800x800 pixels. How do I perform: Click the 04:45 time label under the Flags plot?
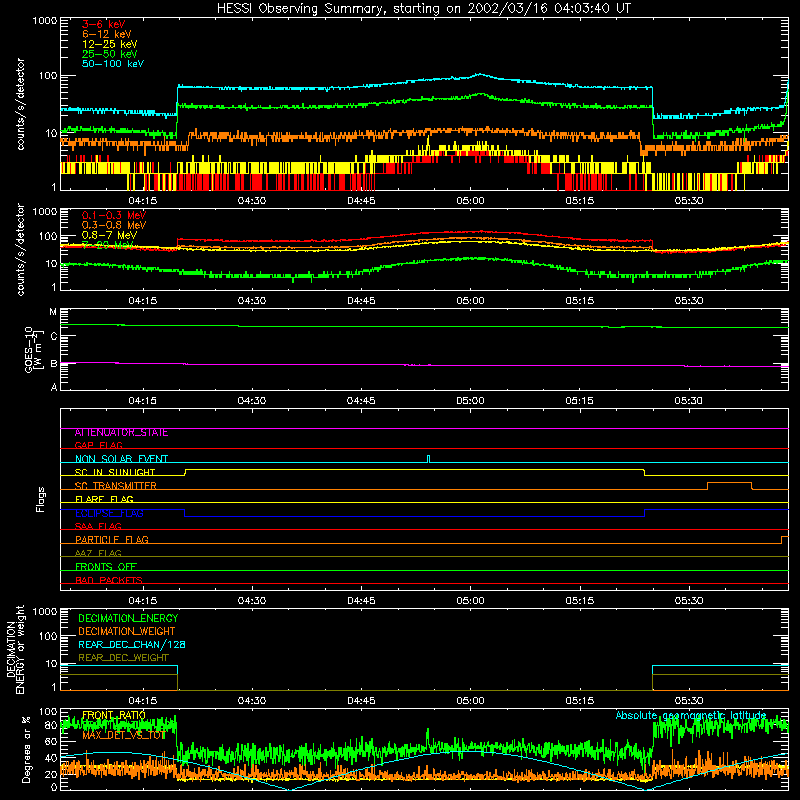point(361,601)
